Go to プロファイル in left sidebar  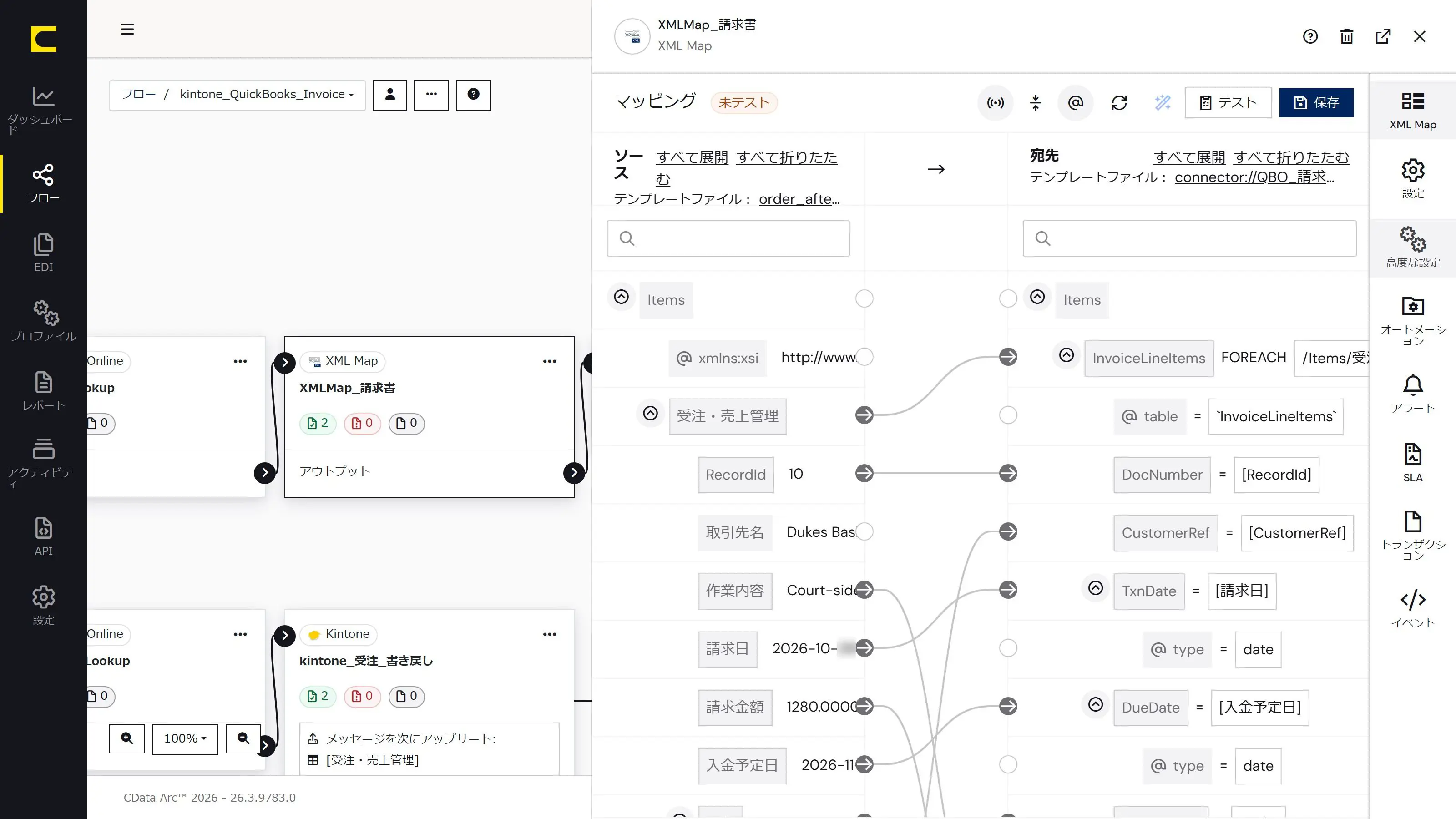(44, 321)
